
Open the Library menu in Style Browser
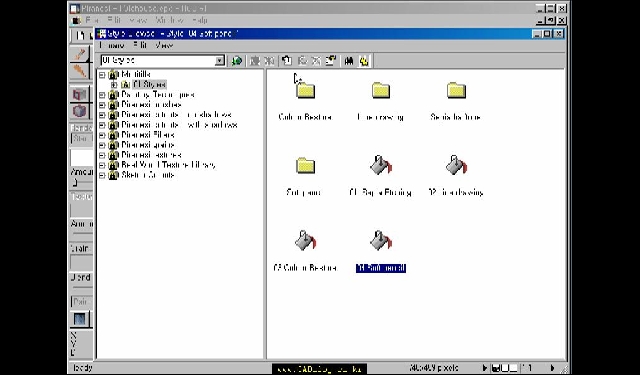click(112, 45)
